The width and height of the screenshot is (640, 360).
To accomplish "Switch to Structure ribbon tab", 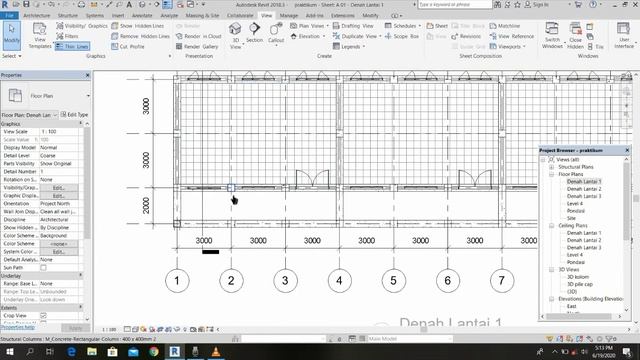I will pos(68,16).
